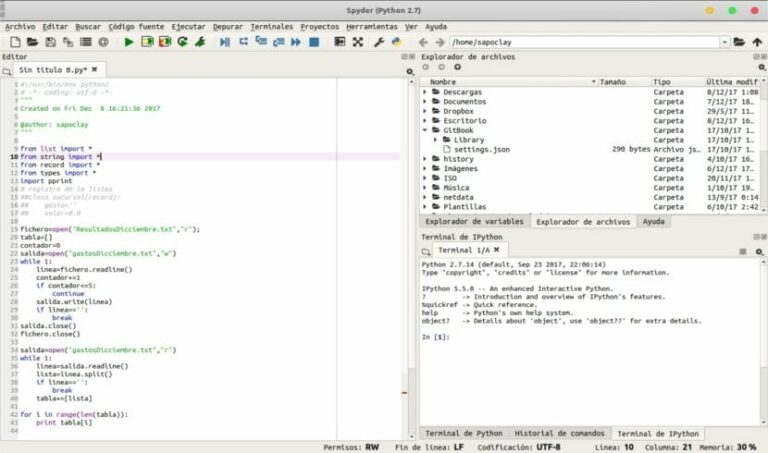Expand the history folder
768x453 pixels.
point(425,159)
